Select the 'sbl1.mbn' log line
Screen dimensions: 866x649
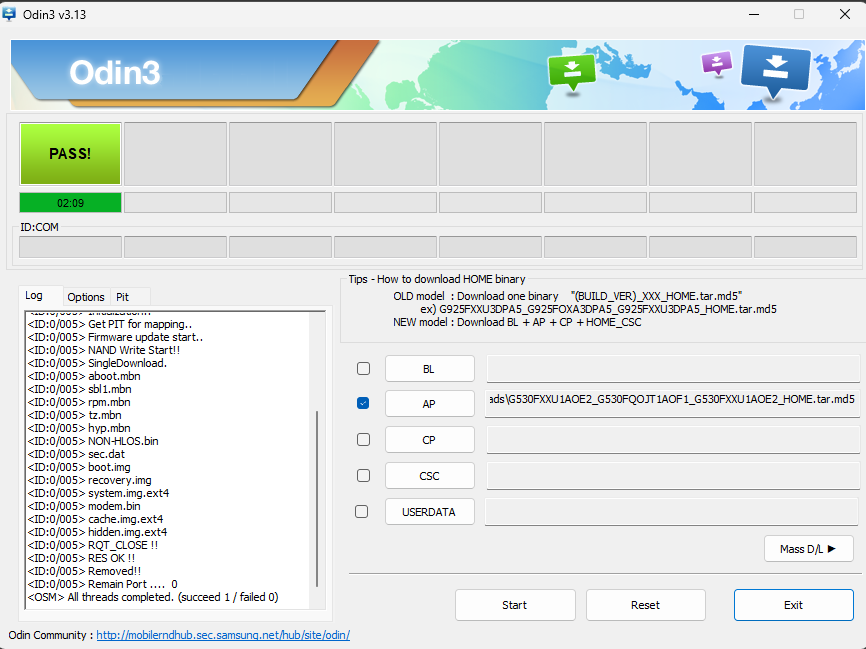pos(80,389)
